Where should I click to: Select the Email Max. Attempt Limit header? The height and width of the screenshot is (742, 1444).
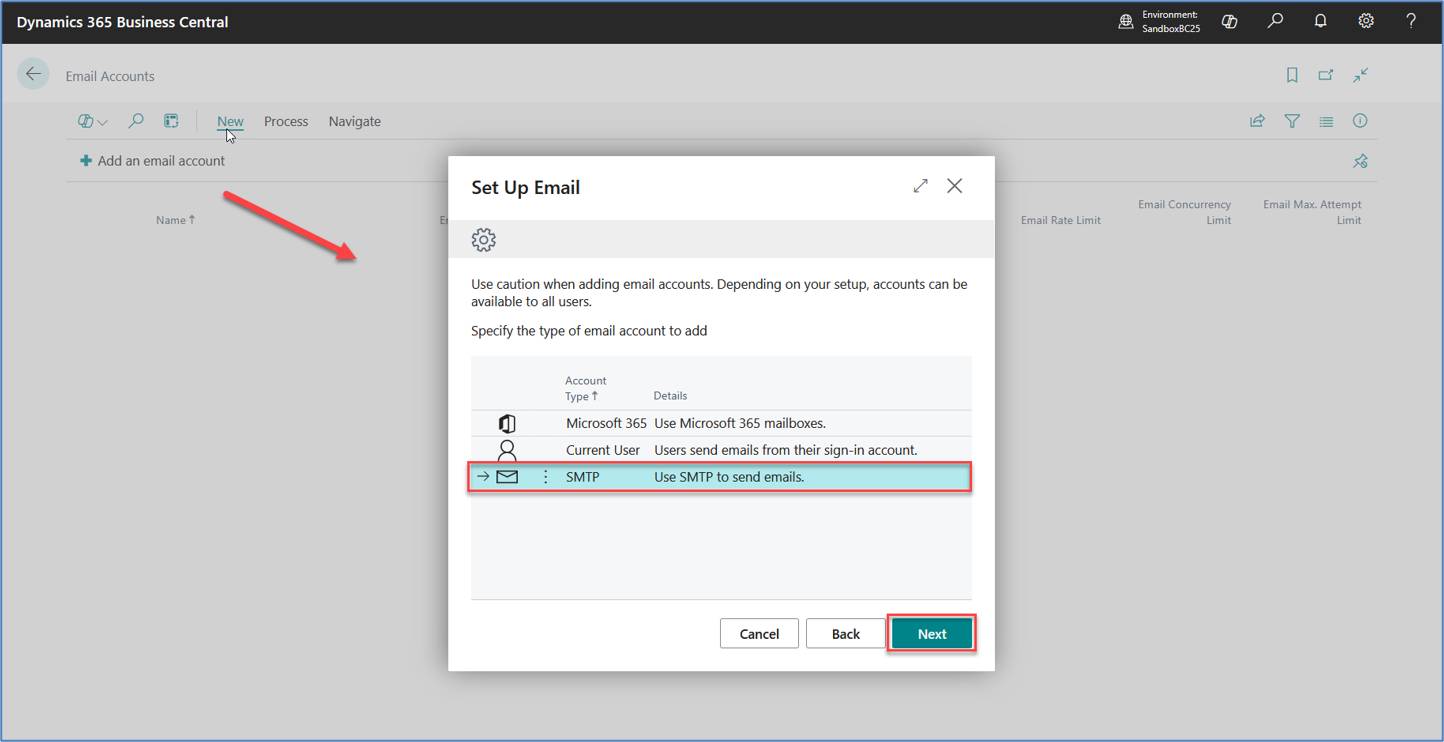coord(1312,212)
